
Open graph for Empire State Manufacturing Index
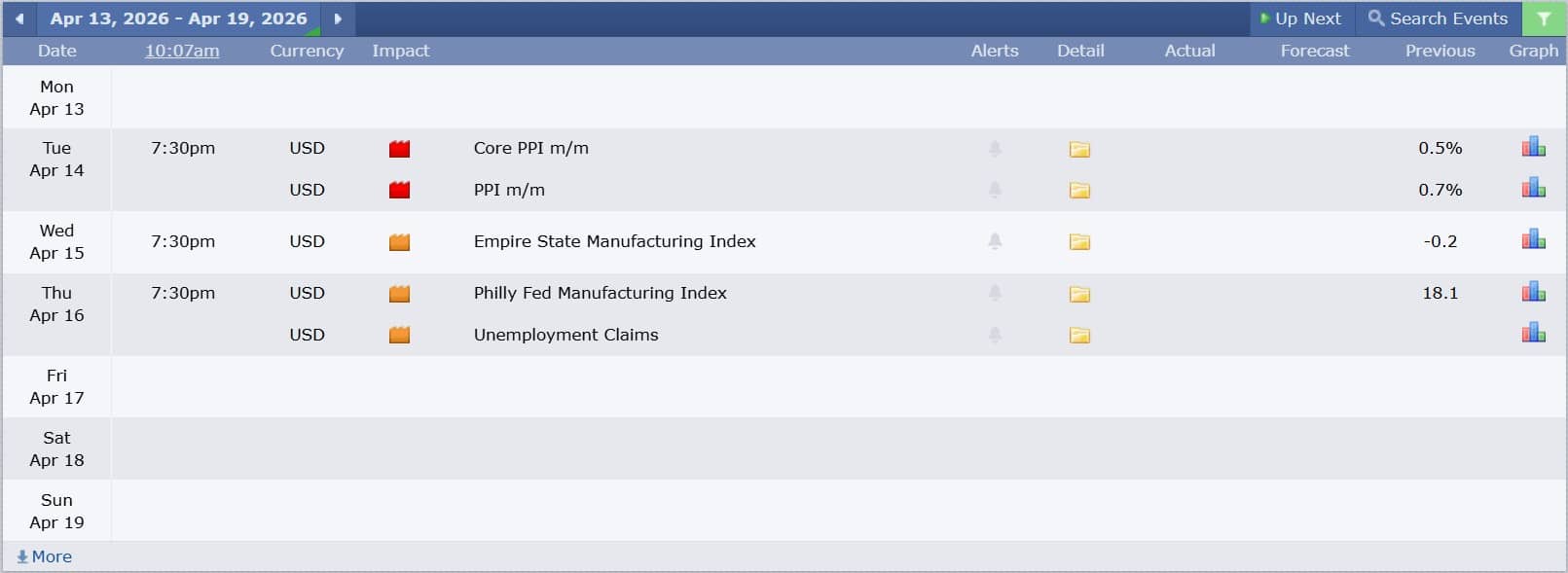pos(1534,239)
